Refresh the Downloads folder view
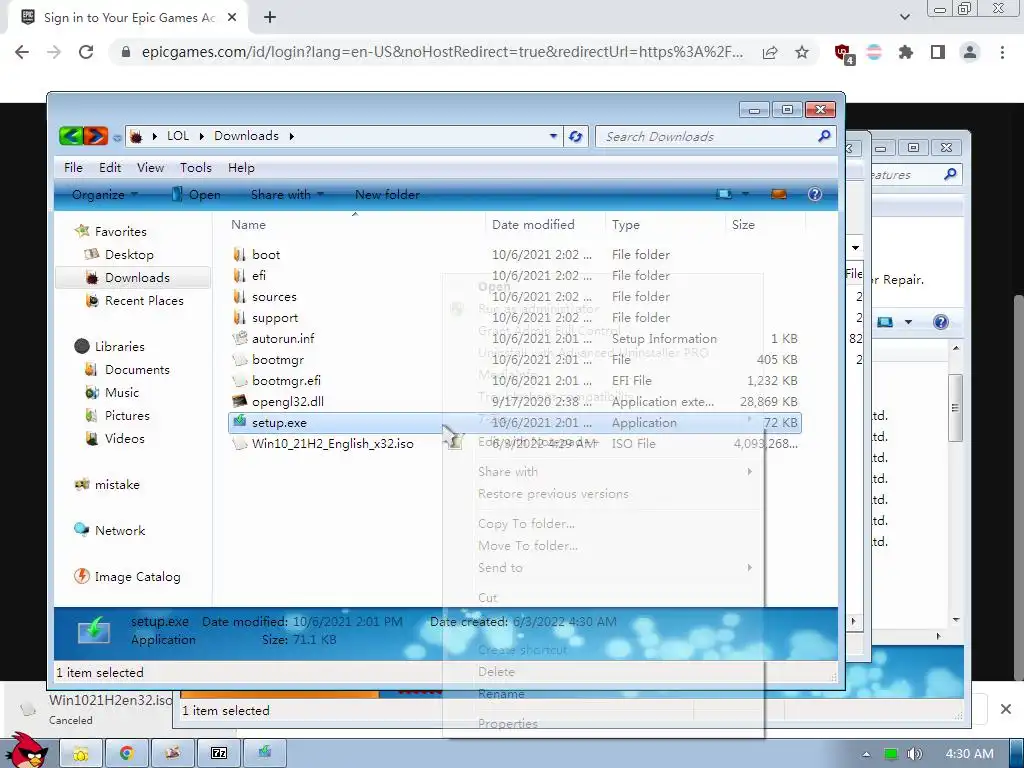1024x768 pixels. (575, 136)
